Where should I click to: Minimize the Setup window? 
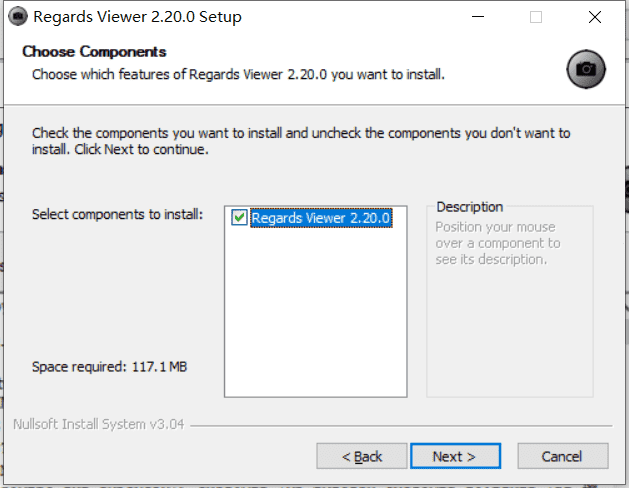point(478,17)
